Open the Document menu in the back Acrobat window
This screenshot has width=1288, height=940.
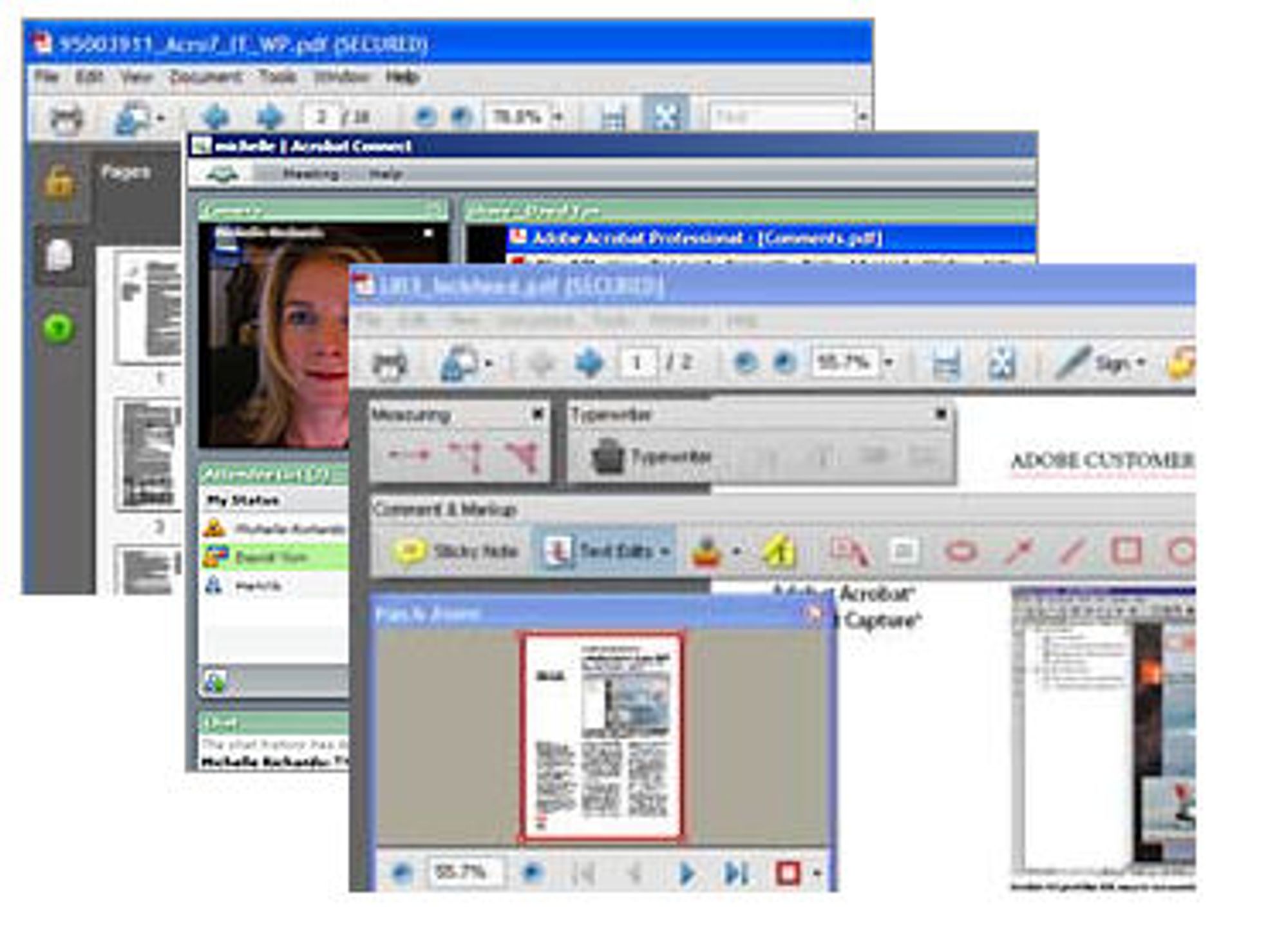tap(205, 77)
